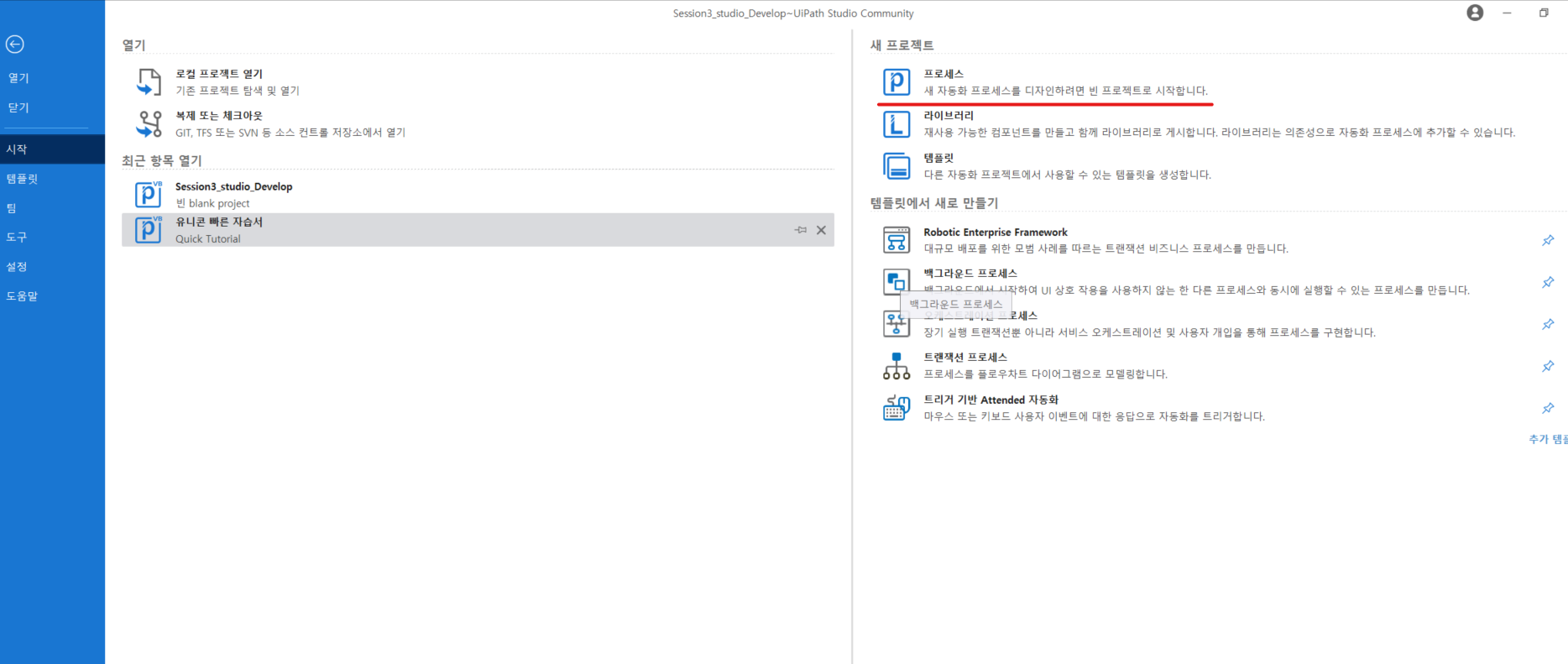
Task: Click the 프로세스 new project icon
Action: (896, 82)
